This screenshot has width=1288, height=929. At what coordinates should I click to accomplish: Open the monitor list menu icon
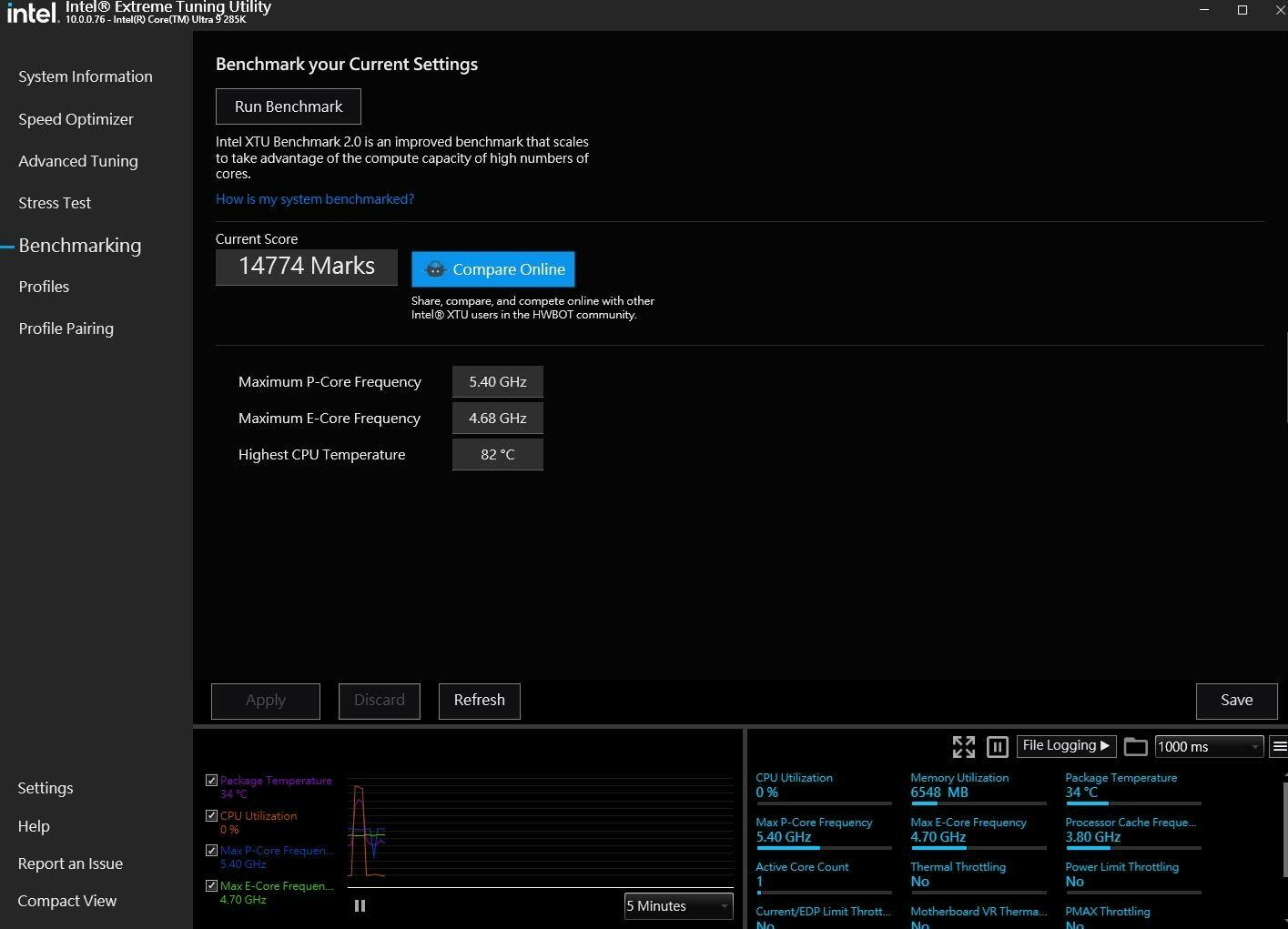pyautogui.click(x=1279, y=747)
